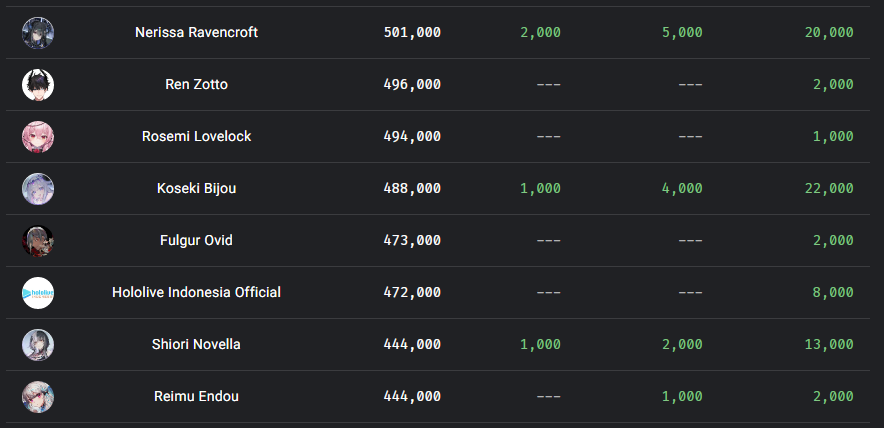884x428 pixels.
Task: Click Ren Zotto's avatar icon
Action: tap(38, 84)
